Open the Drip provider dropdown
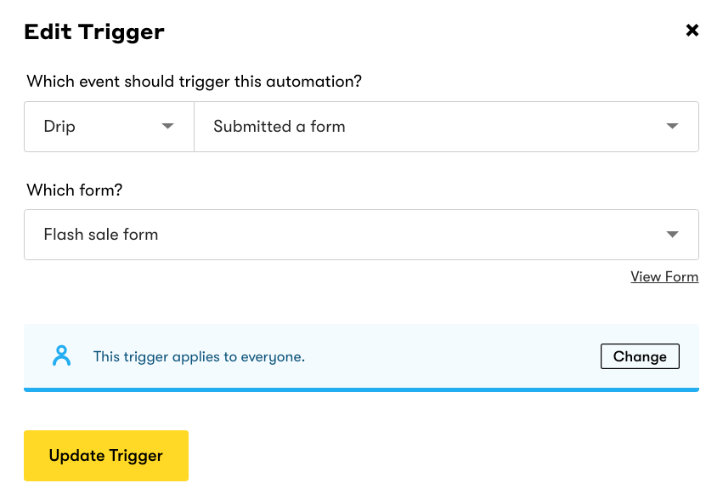 pyautogui.click(x=109, y=126)
